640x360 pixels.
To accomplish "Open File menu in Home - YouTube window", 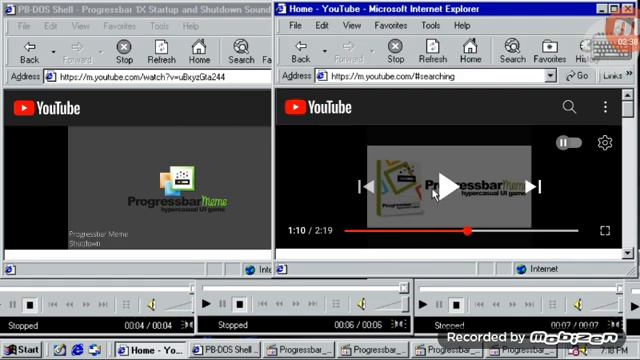I will click(x=295, y=25).
